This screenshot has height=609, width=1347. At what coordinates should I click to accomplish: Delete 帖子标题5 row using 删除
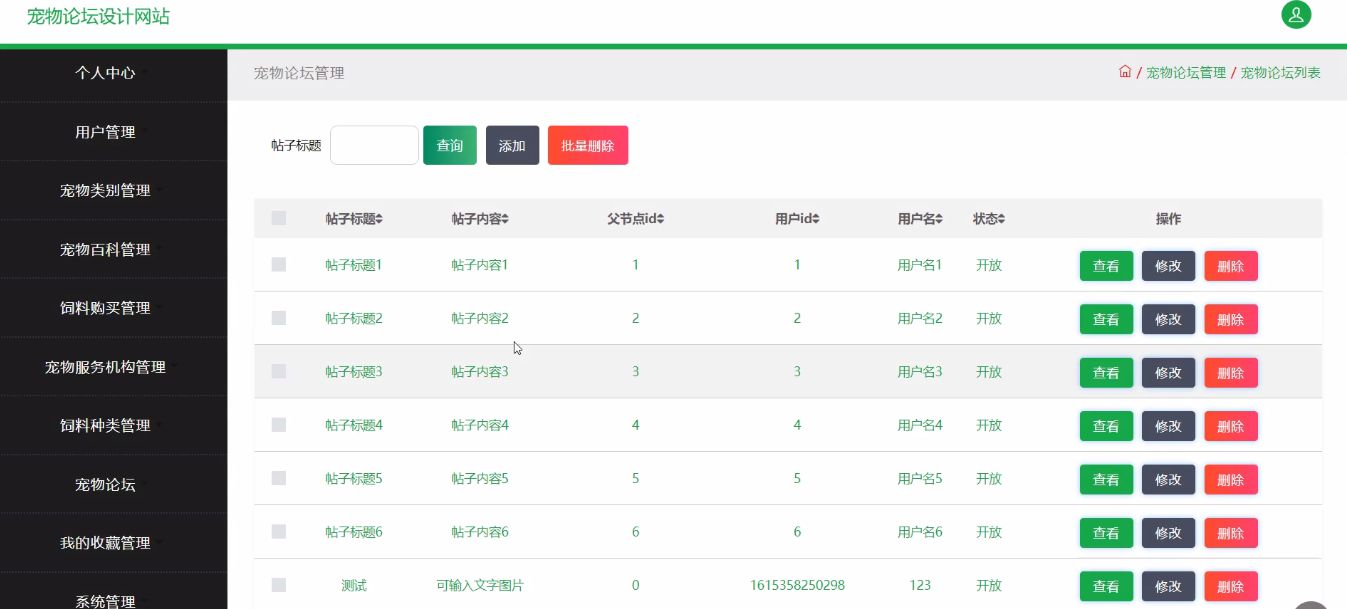1230,479
